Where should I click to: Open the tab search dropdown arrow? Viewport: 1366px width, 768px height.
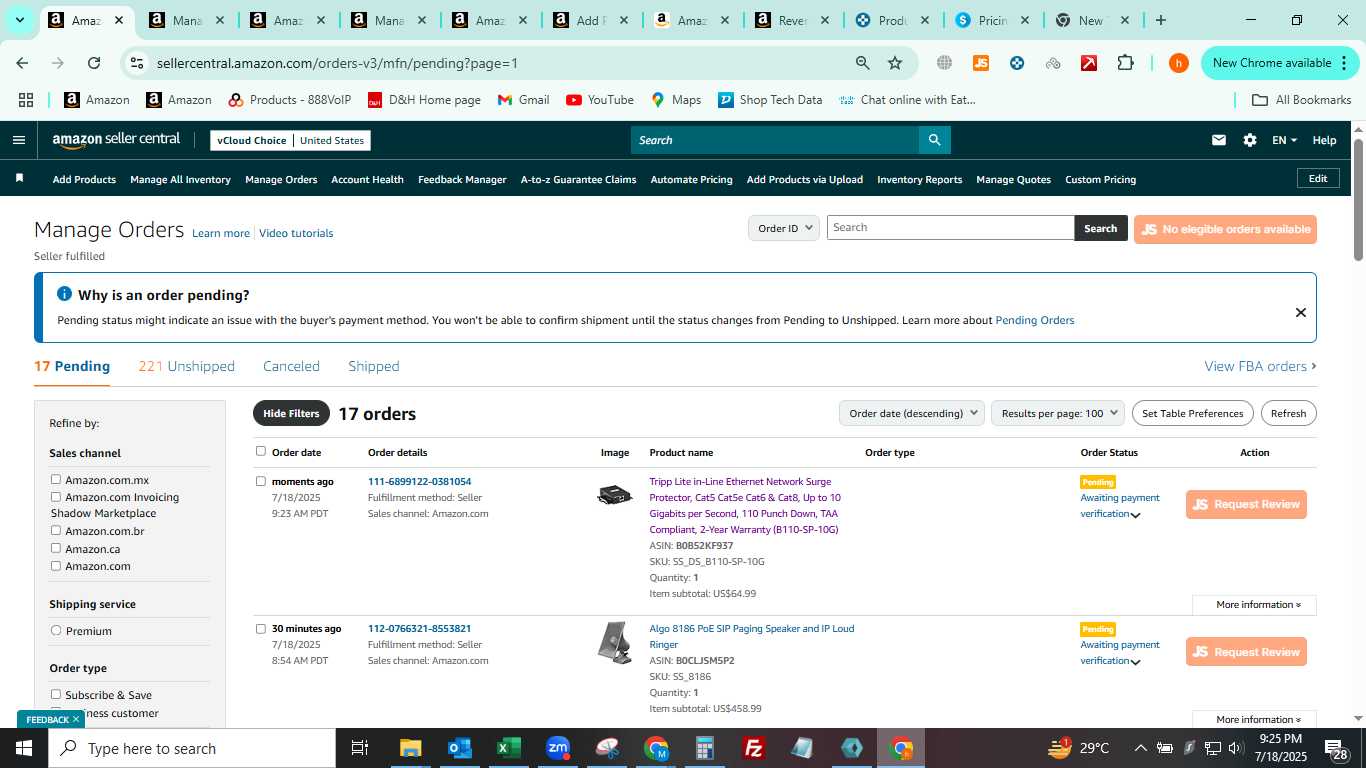tap(19, 20)
